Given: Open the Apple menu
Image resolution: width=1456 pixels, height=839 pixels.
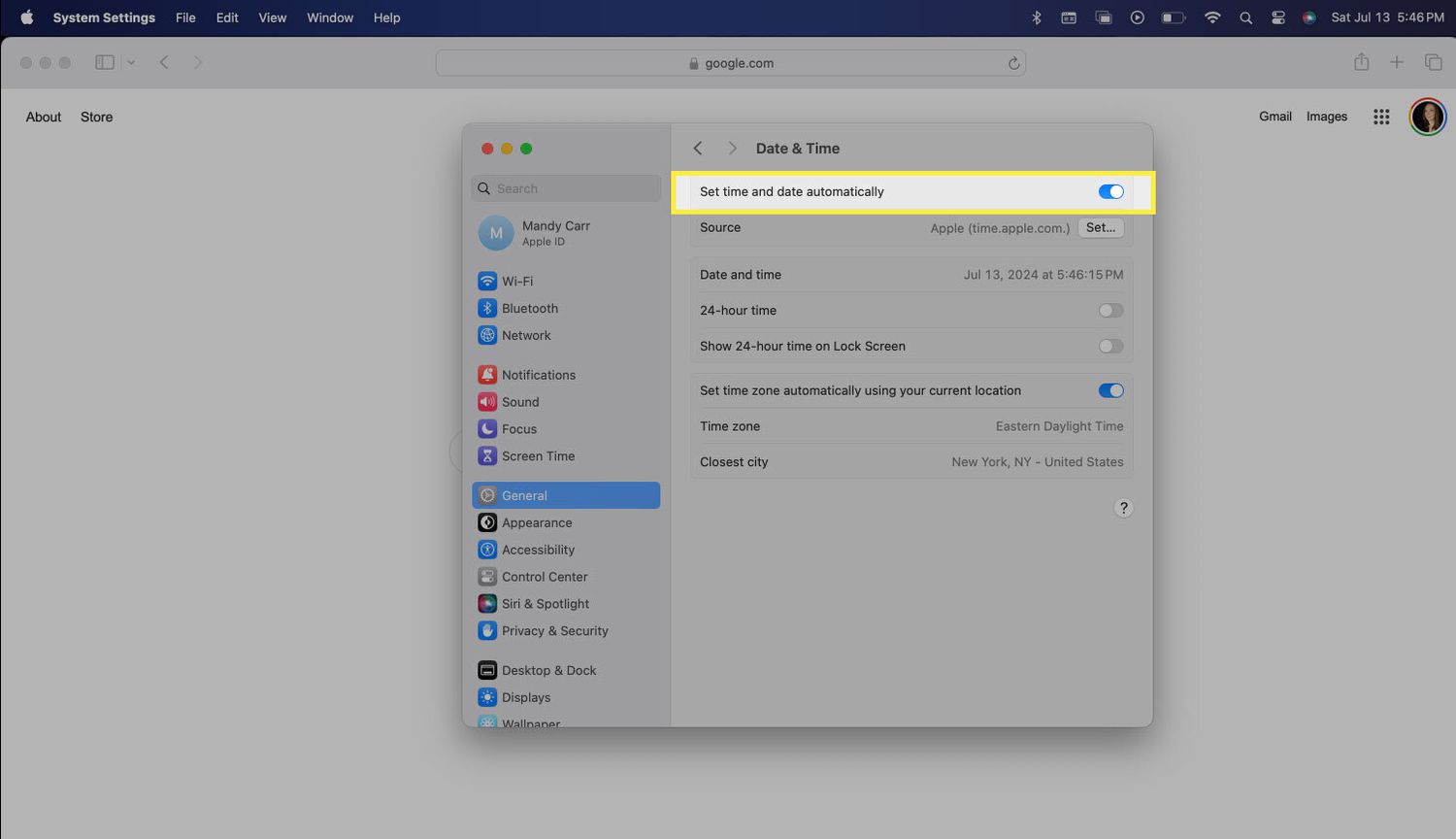Looking at the screenshot, I should tap(26, 17).
